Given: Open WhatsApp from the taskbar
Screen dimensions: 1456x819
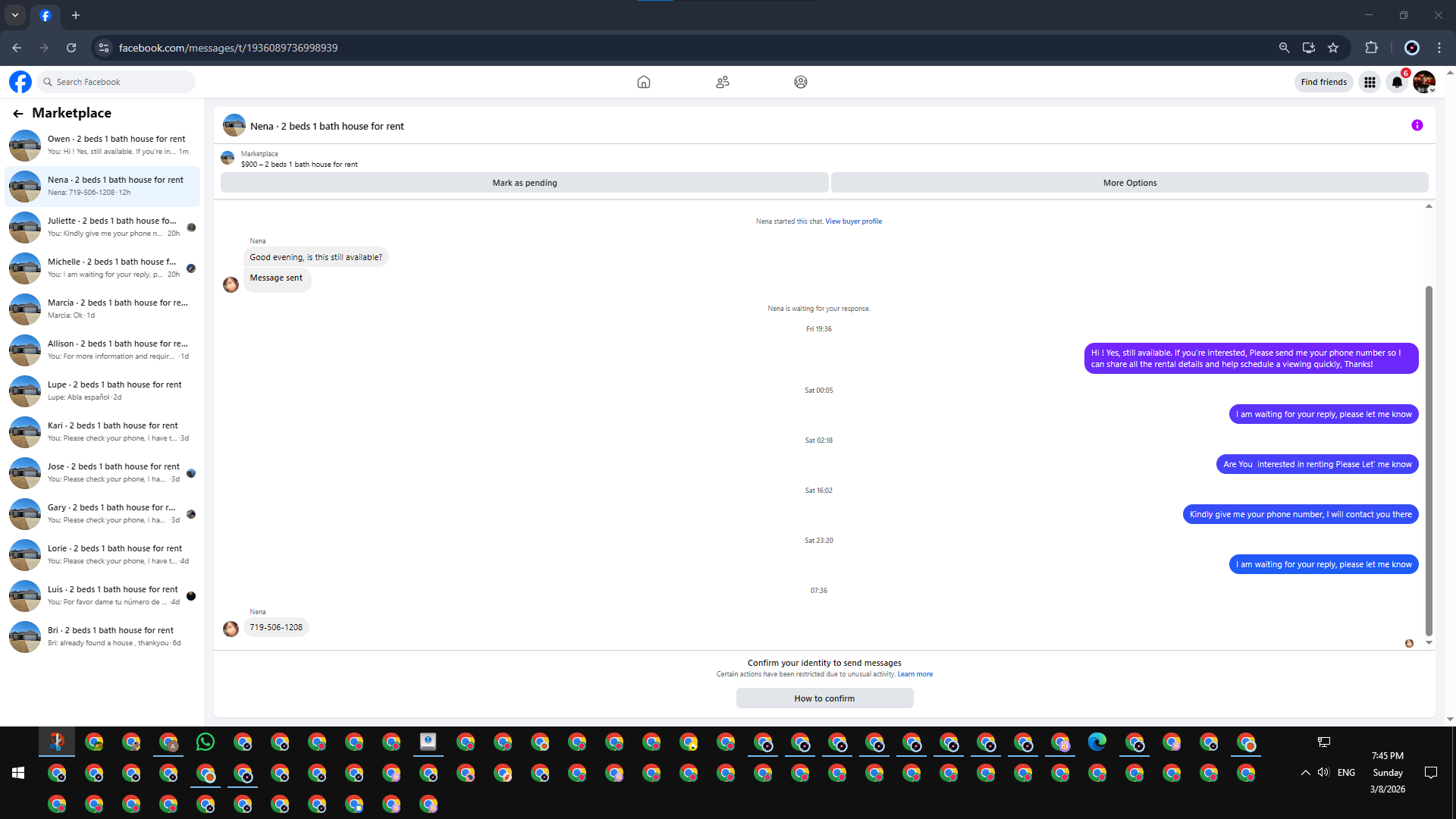Looking at the screenshot, I should tap(206, 742).
